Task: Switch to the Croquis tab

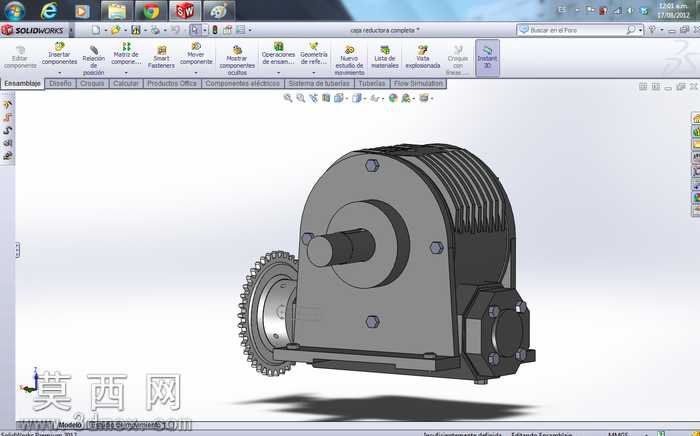Action: (x=92, y=83)
